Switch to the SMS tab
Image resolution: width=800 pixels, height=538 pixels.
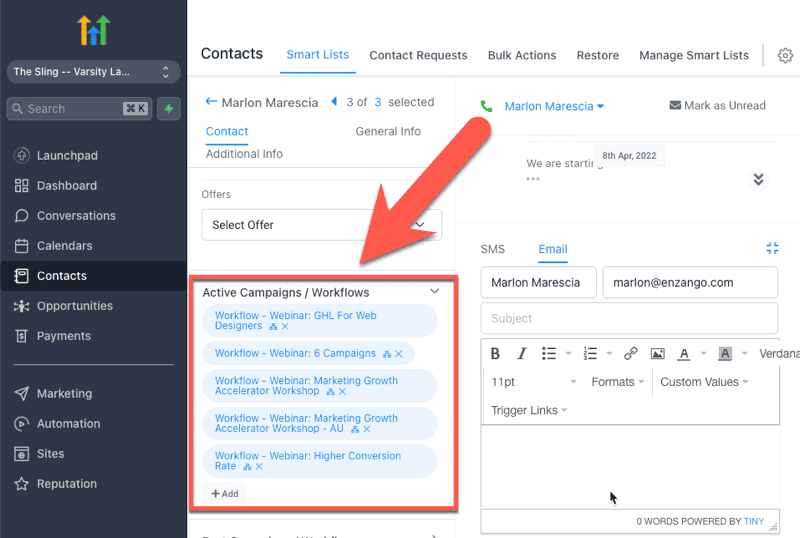492,249
